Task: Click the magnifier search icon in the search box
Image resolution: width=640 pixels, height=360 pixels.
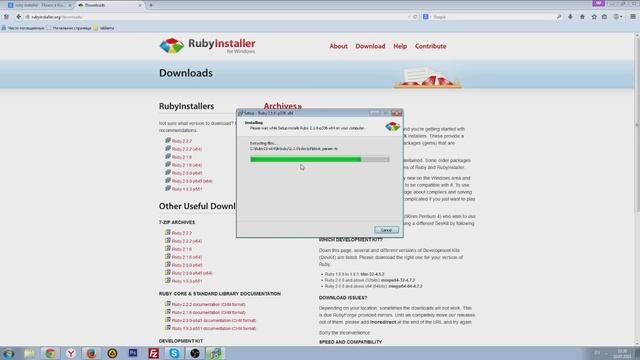Action: pyautogui.click(x=559, y=17)
